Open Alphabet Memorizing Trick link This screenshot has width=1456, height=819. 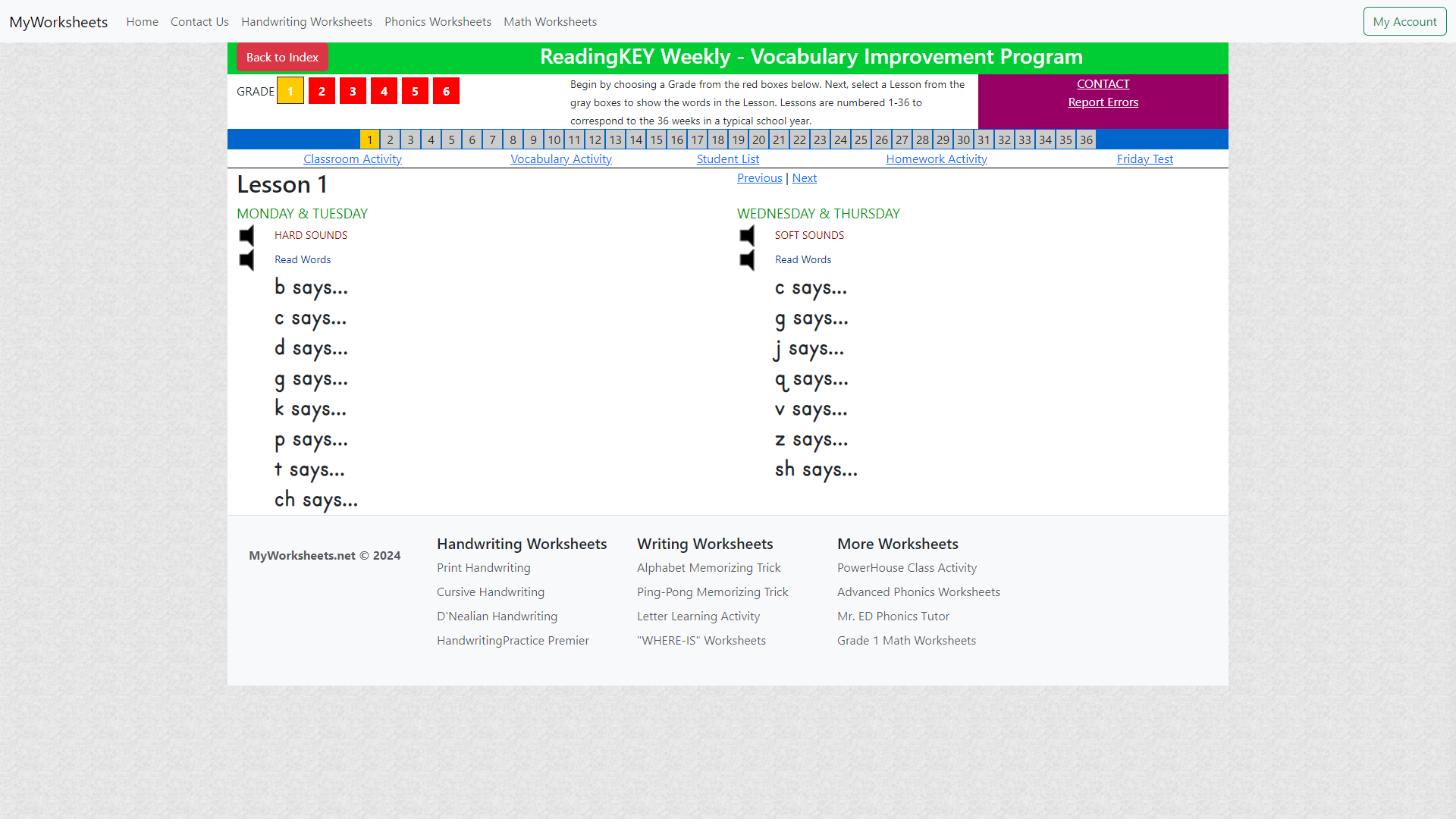[x=708, y=568]
